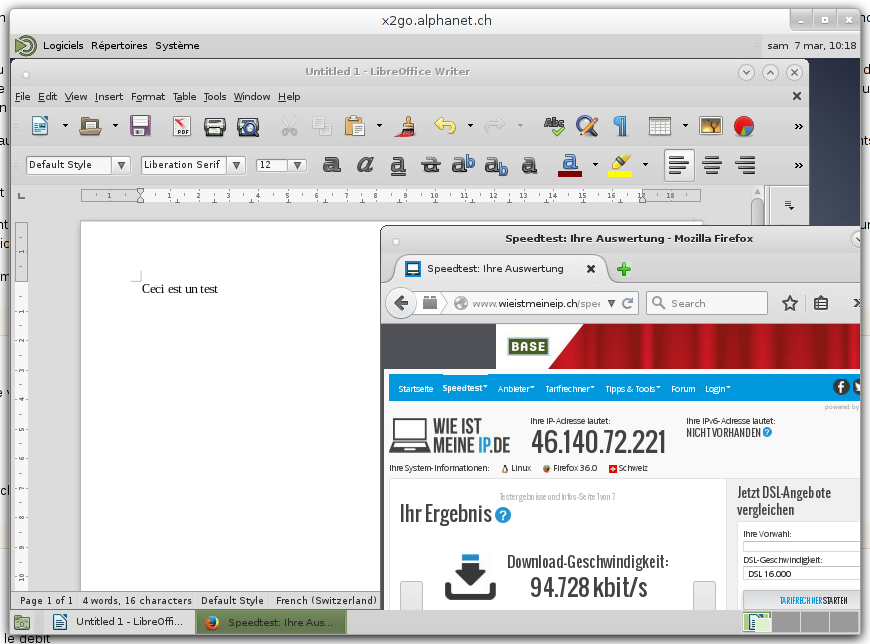Insert a table via the table icon
The image size is (870, 644).
(x=660, y=126)
